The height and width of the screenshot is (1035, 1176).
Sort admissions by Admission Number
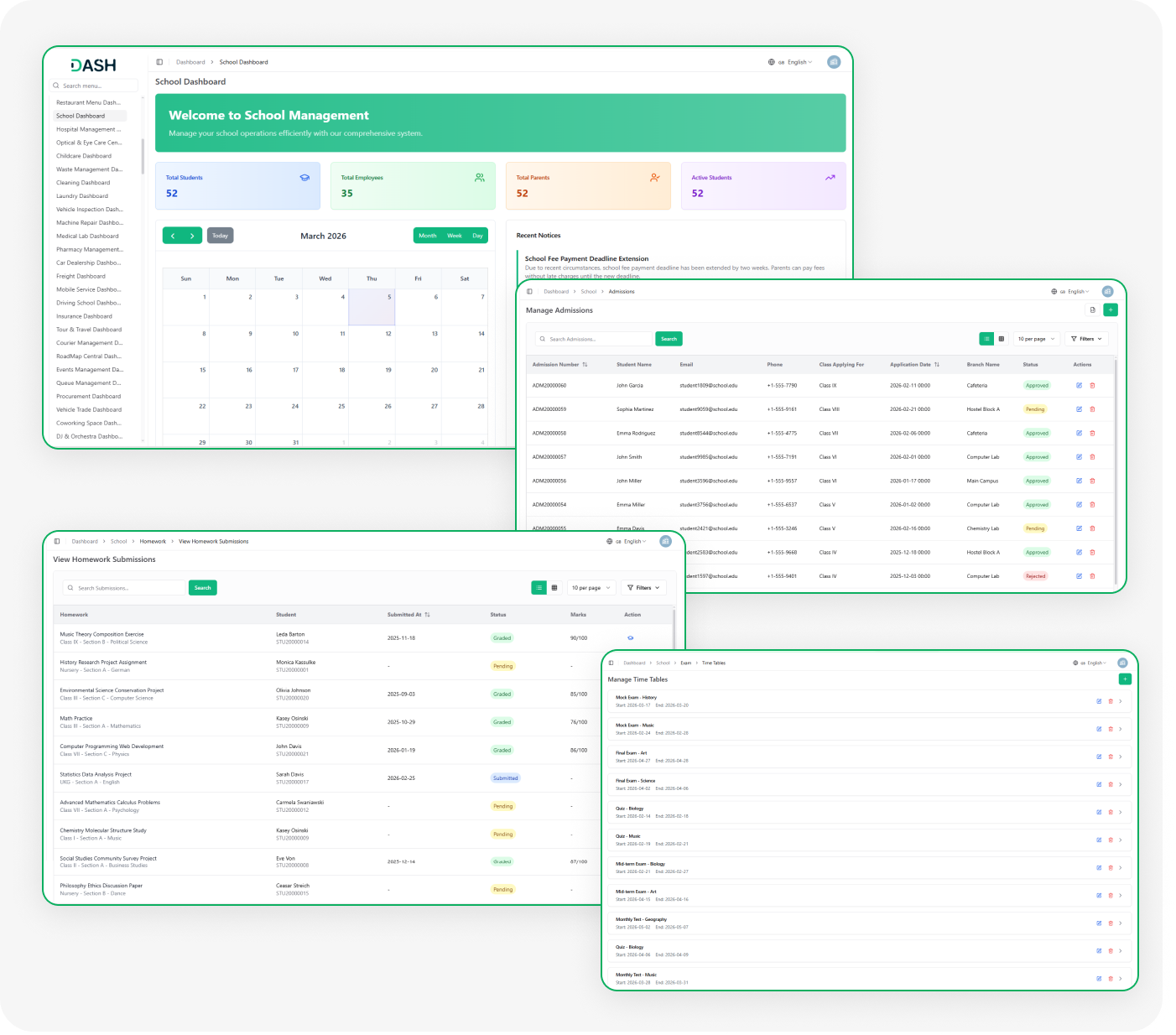coord(585,365)
